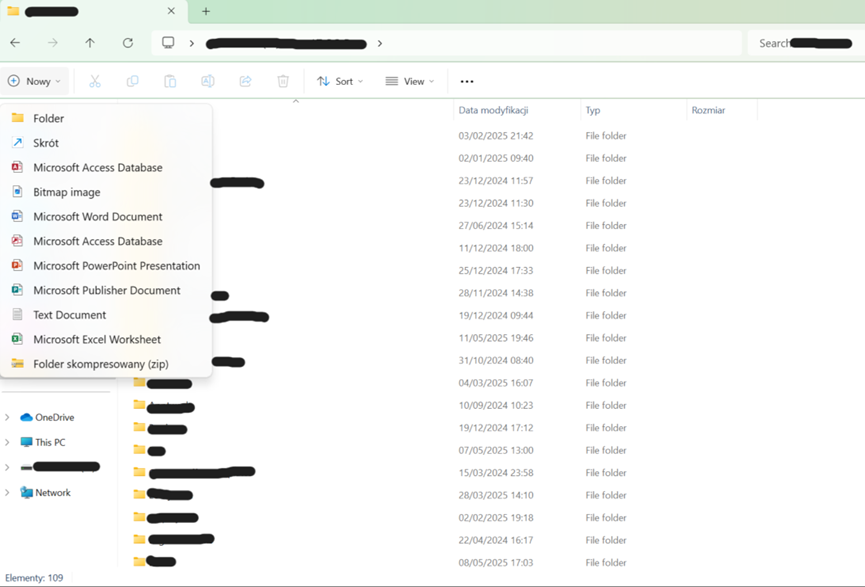The width and height of the screenshot is (865, 587).
Task: Select first Microsoft Access Database entry
Action: [x=106, y=168]
